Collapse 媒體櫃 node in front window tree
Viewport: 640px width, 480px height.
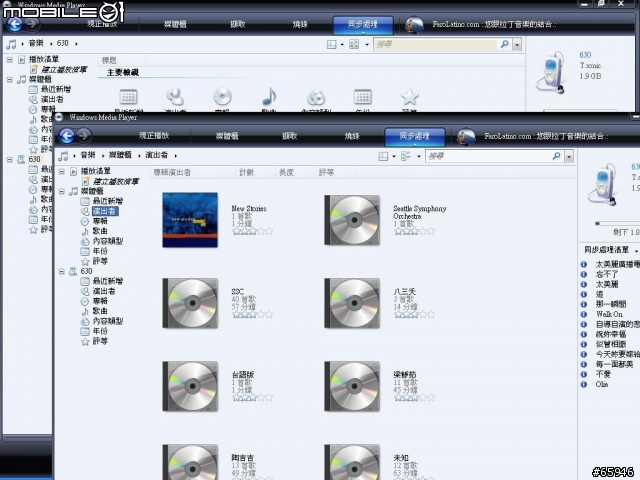click(62, 191)
